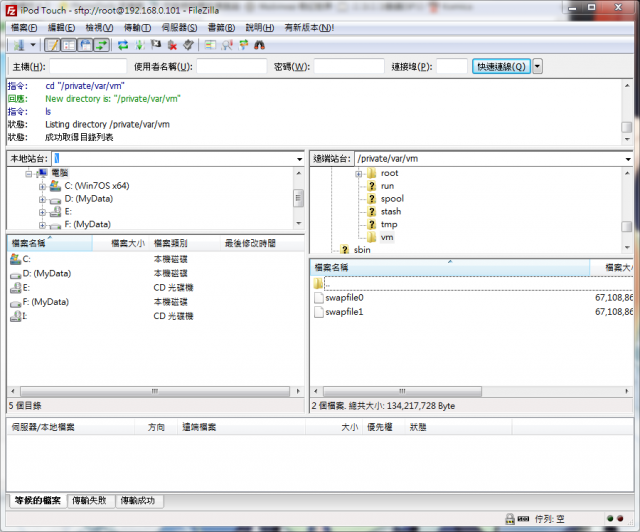Click the red activity LED in the status bar

620,519
